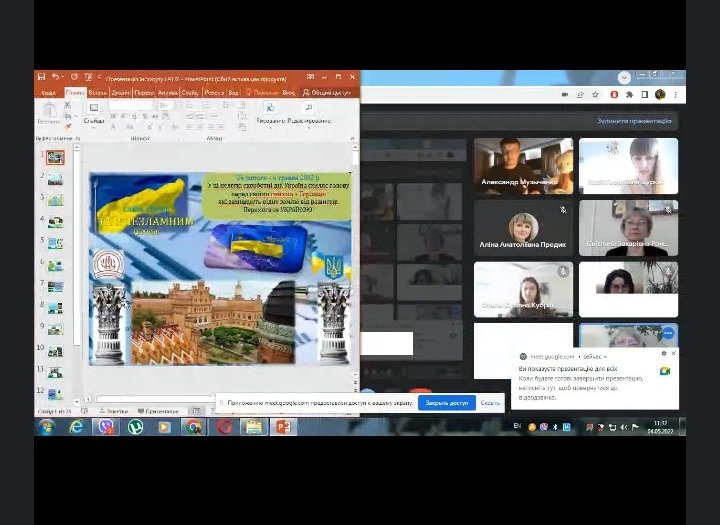The width and height of the screenshot is (720, 525).
Task: Open ribbon display options in PowerPoint title bar
Action: 310,77
